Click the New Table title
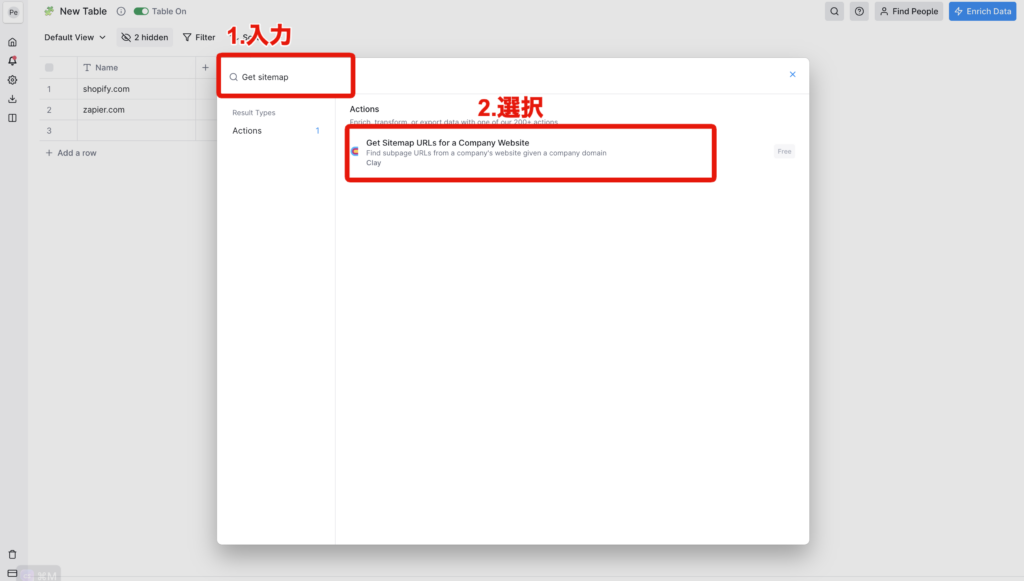Viewport: 1024px width, 581px height. [83, 11]
